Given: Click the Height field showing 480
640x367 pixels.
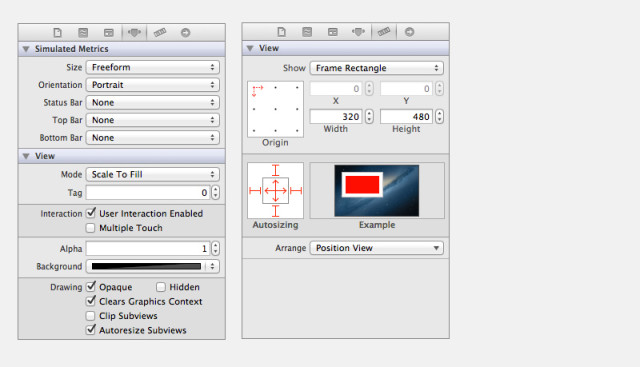Looking at the screenshot, I should 406,117.
